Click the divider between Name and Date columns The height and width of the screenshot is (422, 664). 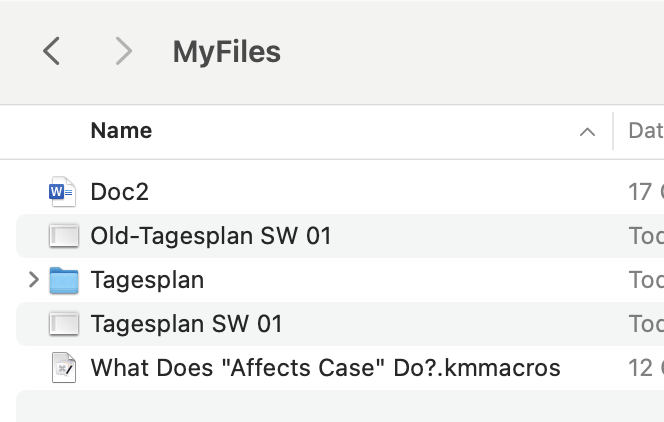tap(613, 131)
